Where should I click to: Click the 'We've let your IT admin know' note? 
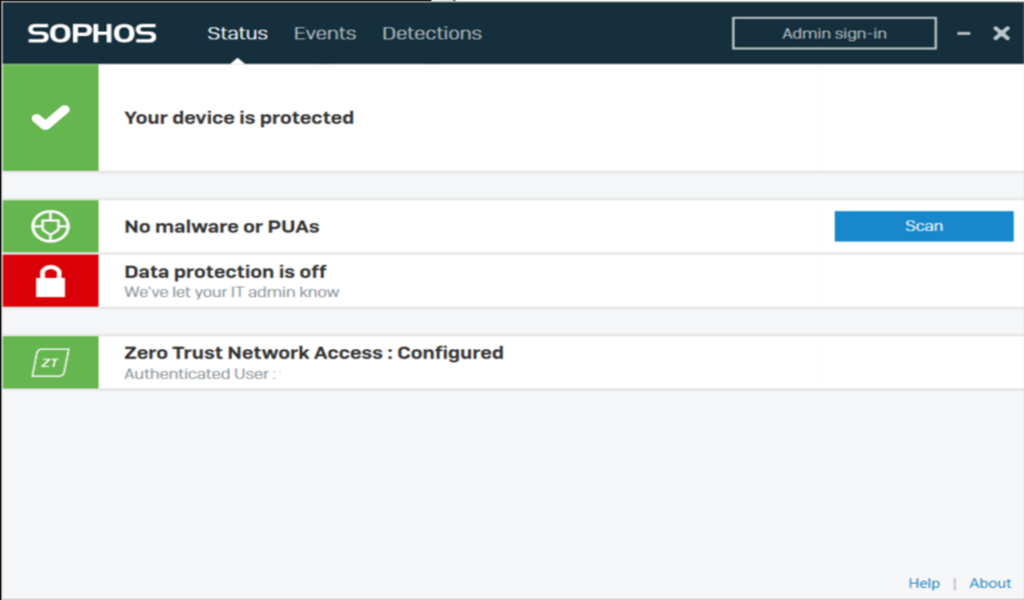[231, 293]
